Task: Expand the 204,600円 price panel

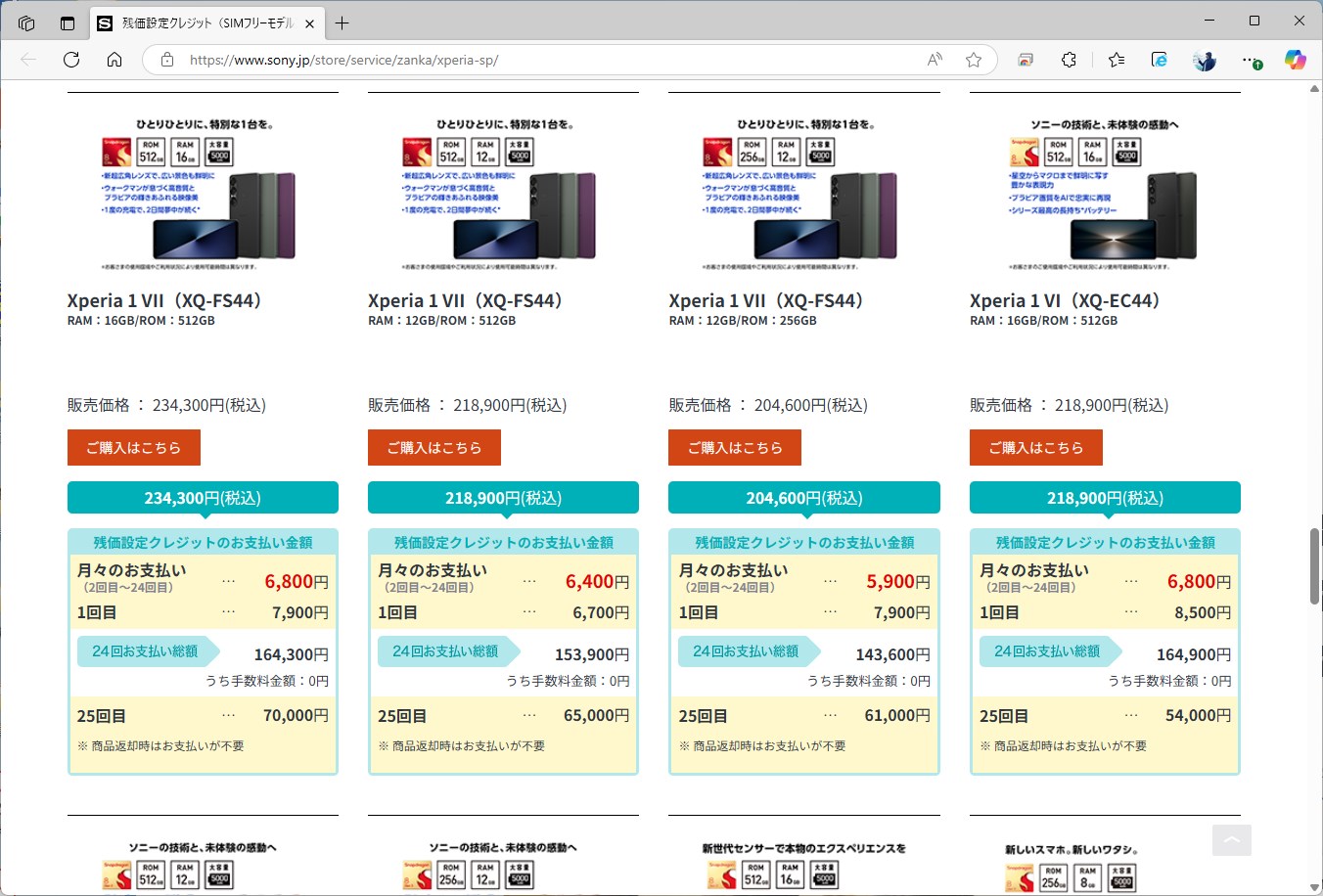Action: [803, 497]
